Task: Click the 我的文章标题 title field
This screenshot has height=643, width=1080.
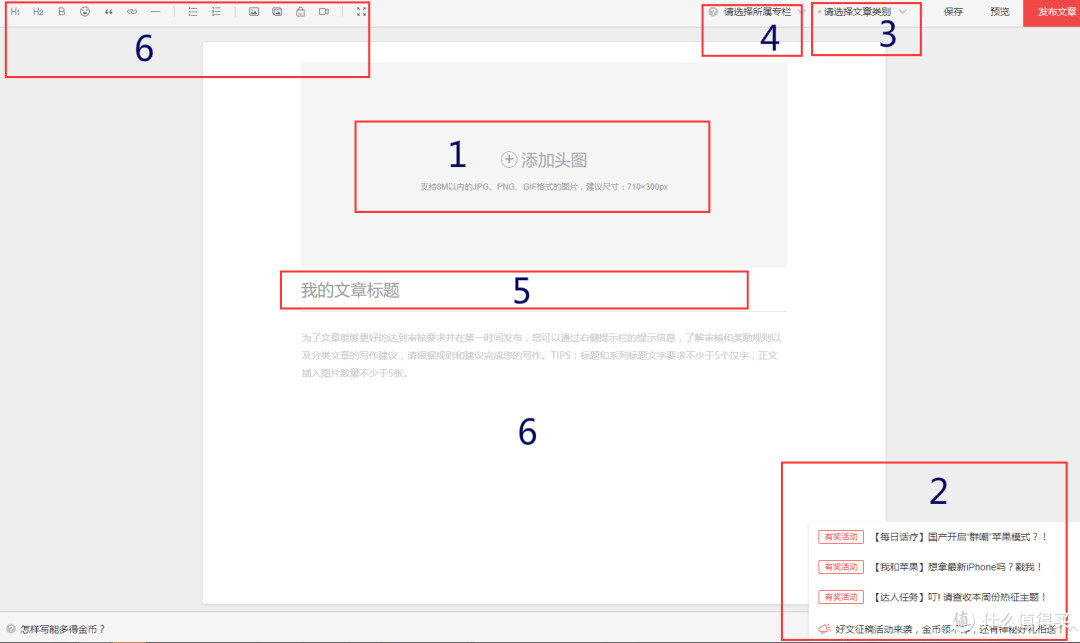Action: click(543, 291)
